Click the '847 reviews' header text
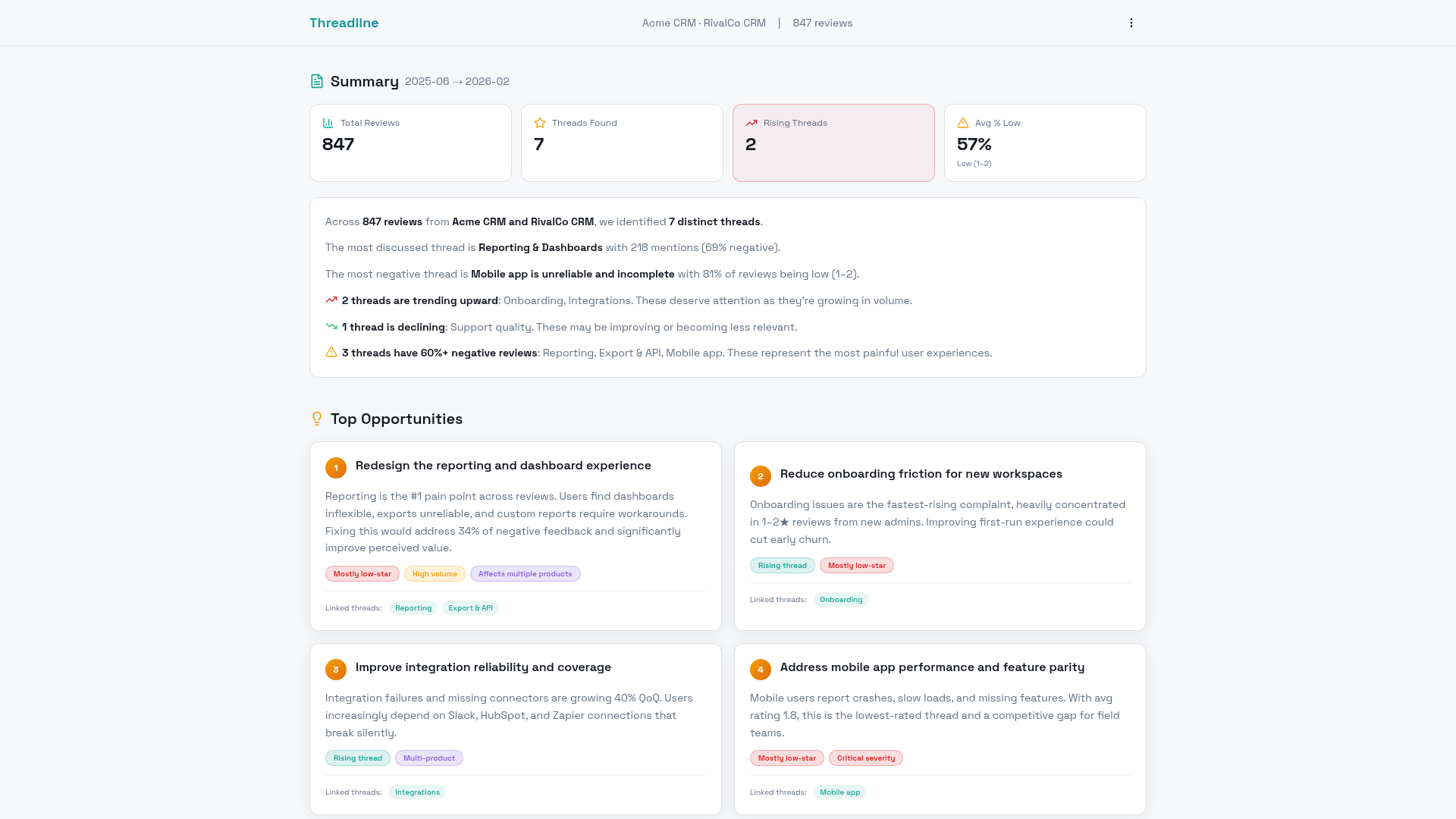 tap(822, 23)
